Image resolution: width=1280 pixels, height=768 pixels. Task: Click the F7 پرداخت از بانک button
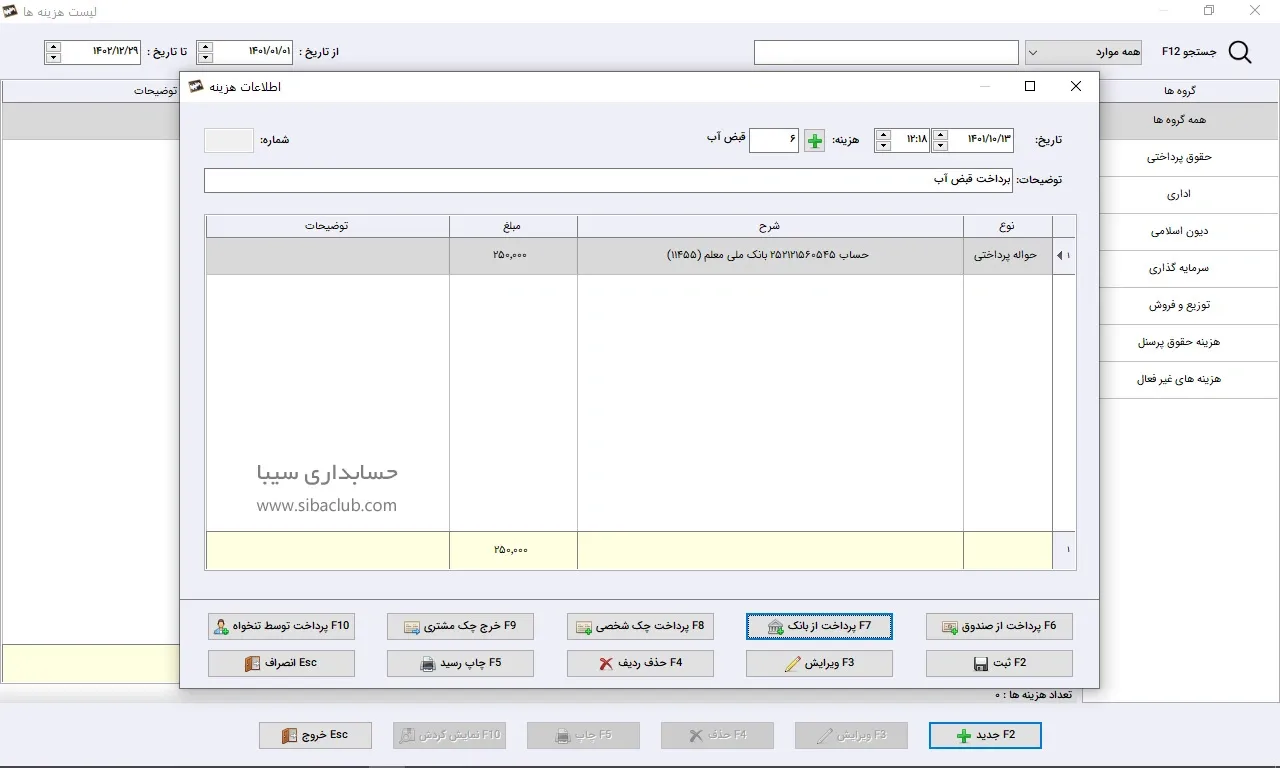point(819,626)
